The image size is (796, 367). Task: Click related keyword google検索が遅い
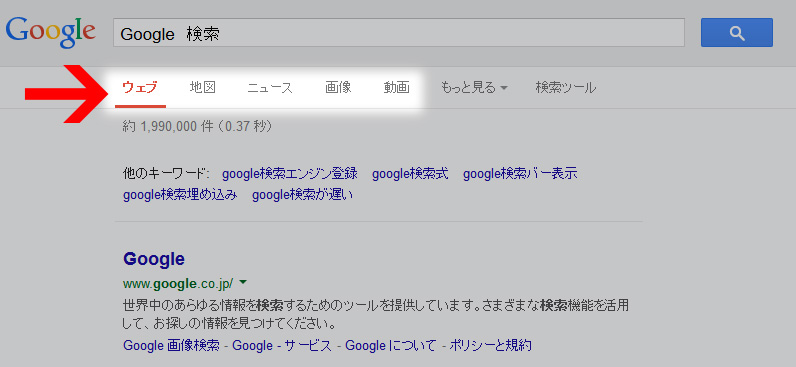point(303,195)
